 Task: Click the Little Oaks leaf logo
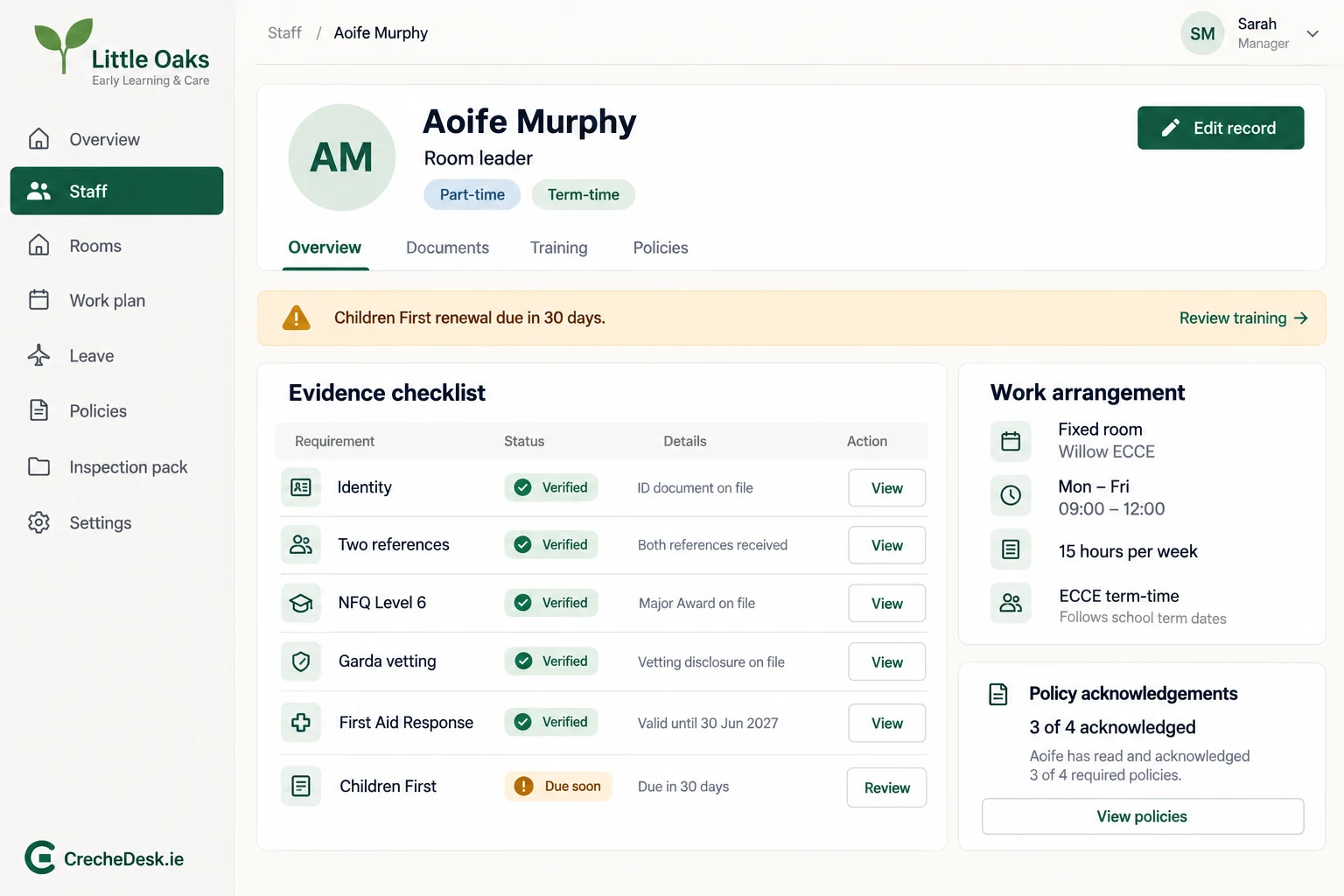click(x=63, y=45)
